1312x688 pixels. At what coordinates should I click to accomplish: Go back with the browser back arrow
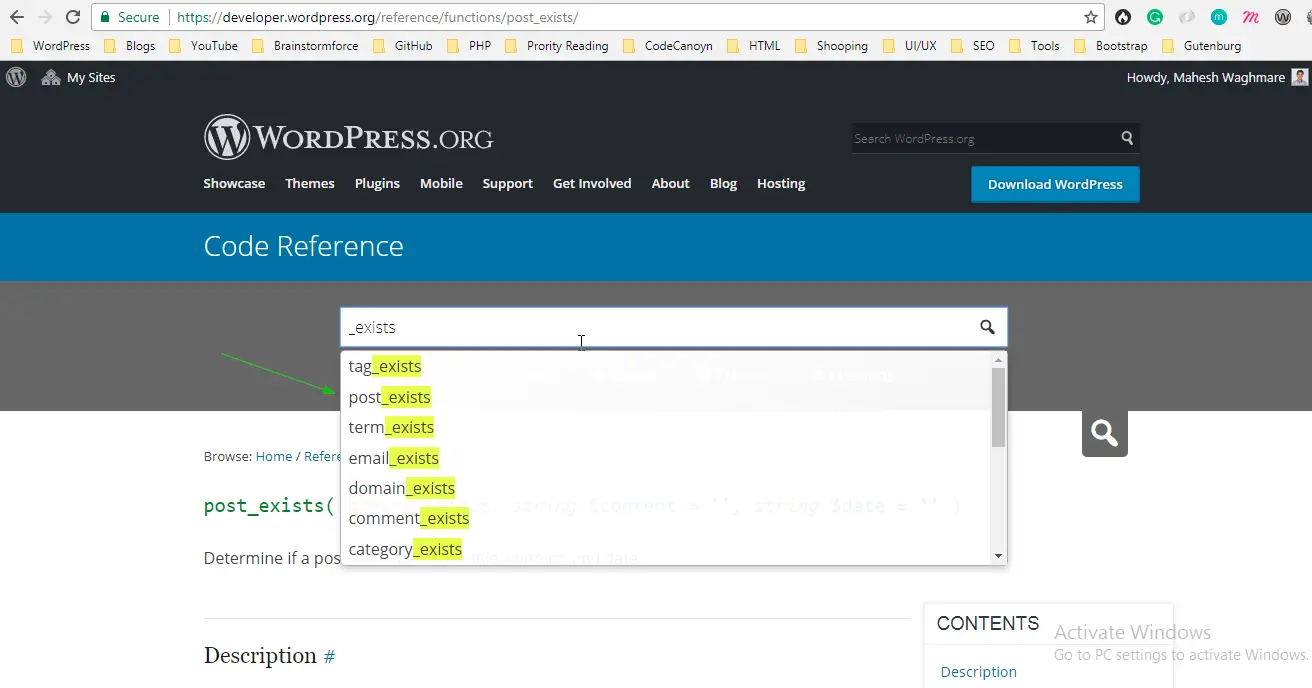click(x=17, y=17)
